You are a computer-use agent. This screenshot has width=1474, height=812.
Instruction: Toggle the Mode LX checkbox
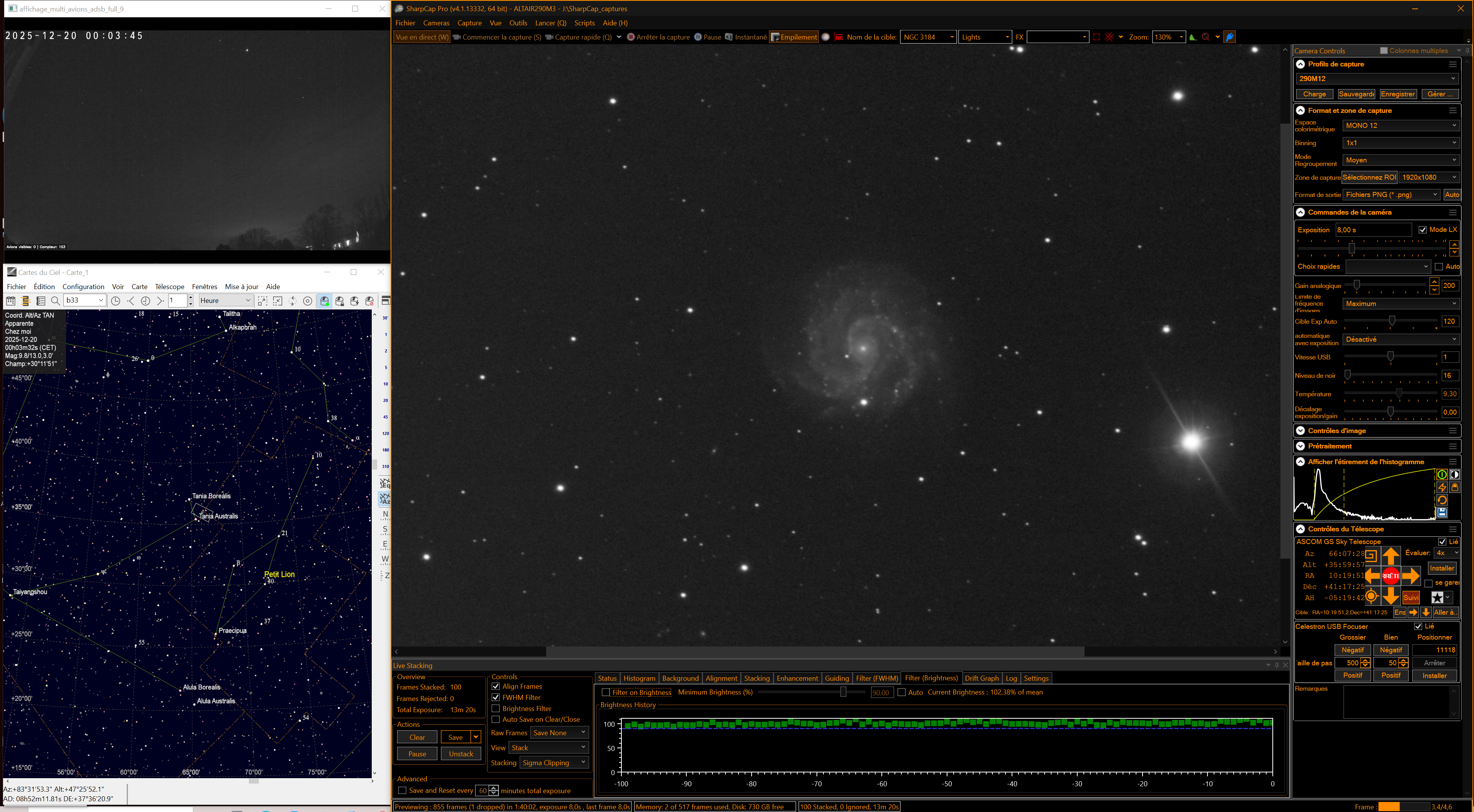click(1423, 230)
